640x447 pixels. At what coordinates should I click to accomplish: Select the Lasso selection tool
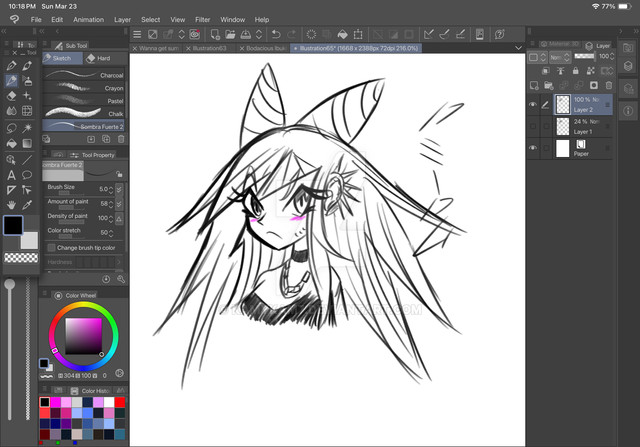coord(12,128)
